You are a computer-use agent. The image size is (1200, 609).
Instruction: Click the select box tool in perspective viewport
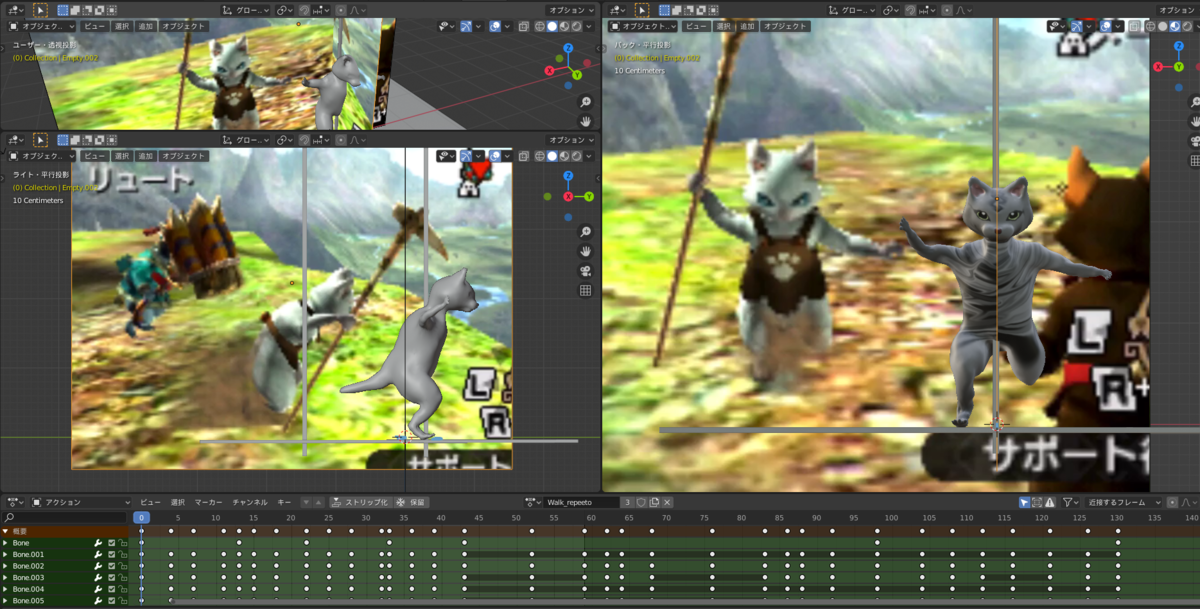40,10
